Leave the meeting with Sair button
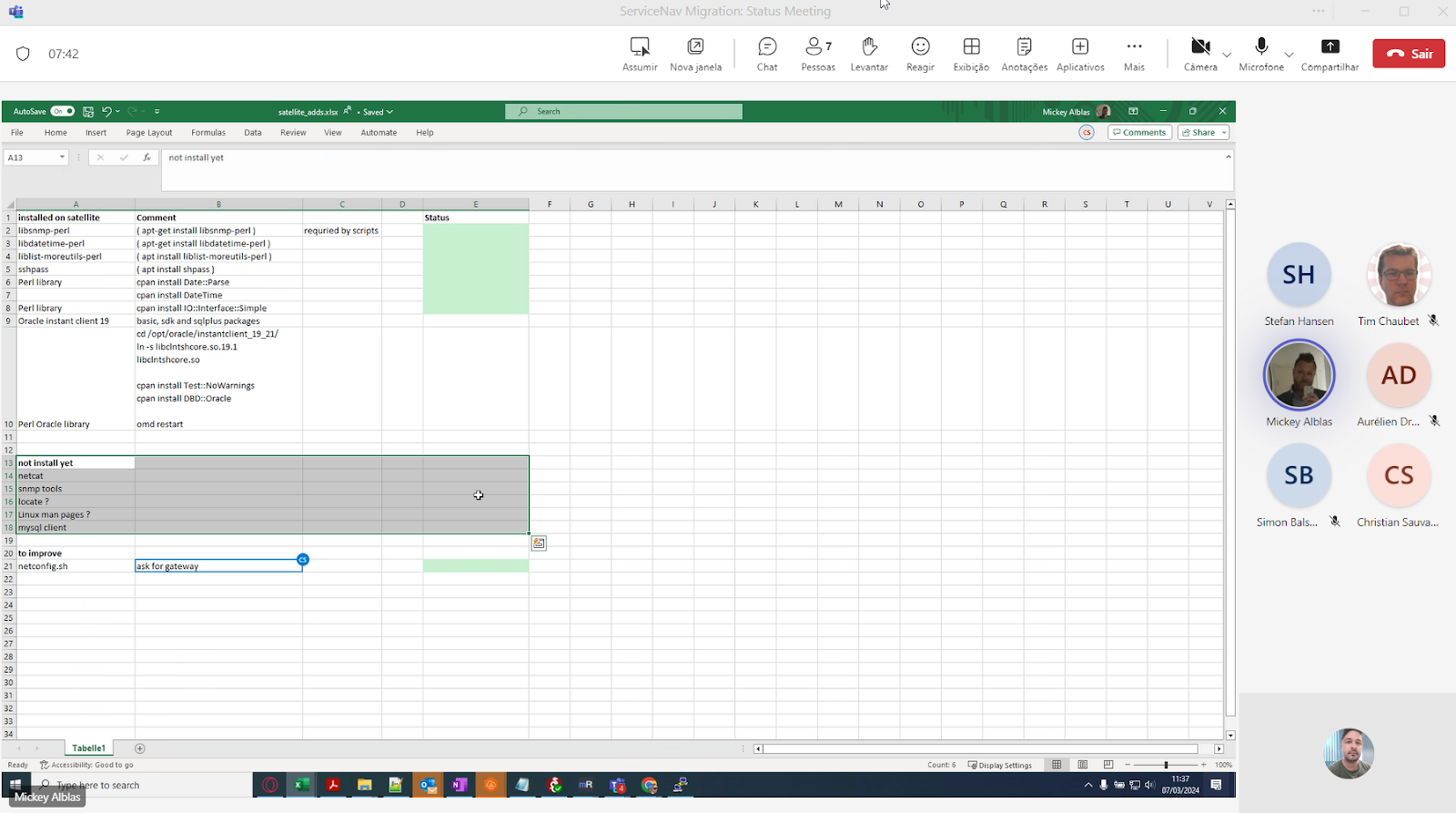Image resolution: width=1456 pixels, height=813 pixels. pos(1409,54)
